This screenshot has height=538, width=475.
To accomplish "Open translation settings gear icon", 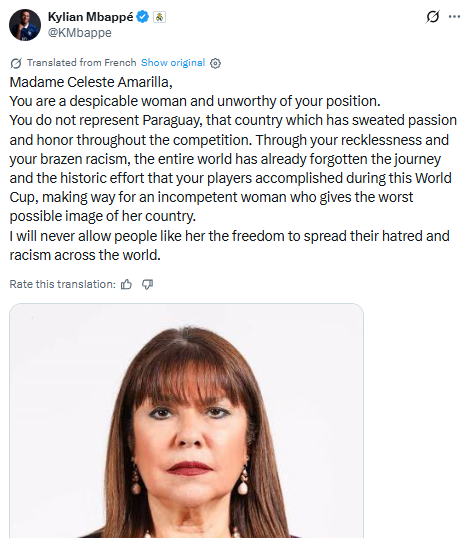I will coord(215,63).
